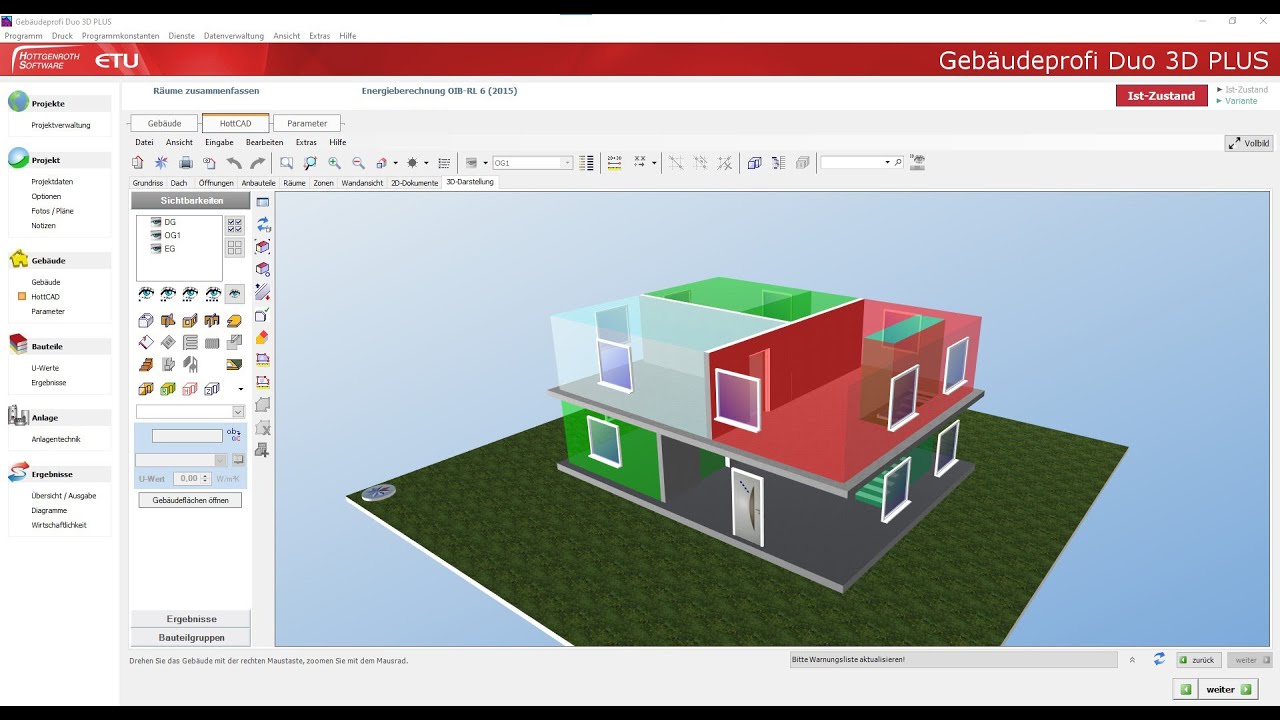The width and height of the screenshot is (1280, 720).
Task: Expand the view rotation dropdown arrow
Action: 395,163
